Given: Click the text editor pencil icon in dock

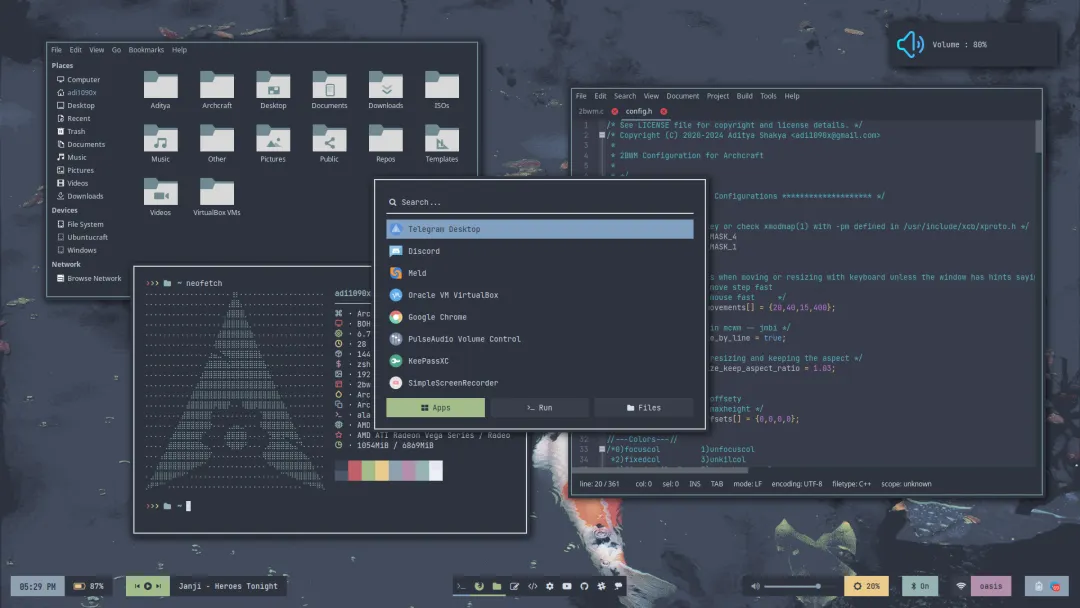Looking at the screenshot, I should click(x=514, y=586).
